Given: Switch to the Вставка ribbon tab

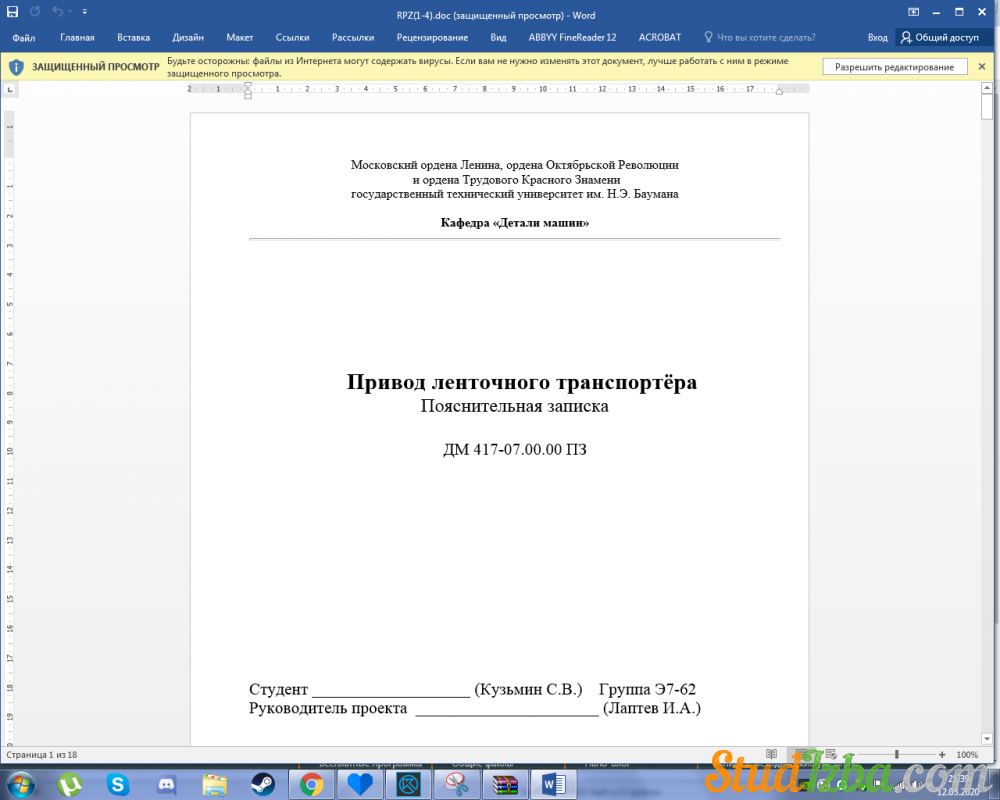Looking at the screenshot, I should (x=133, y=38).
